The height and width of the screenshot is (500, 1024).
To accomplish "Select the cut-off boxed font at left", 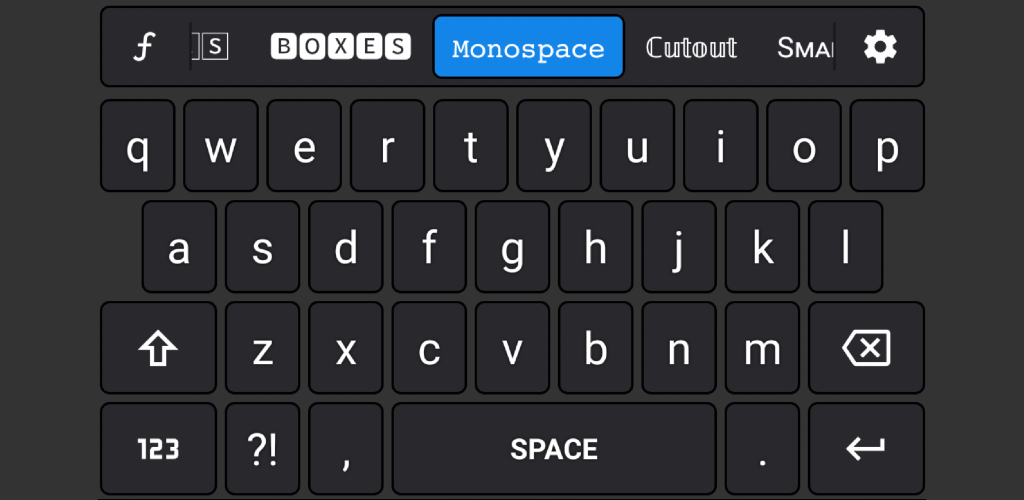I will pyautogui.click(x=211, y=47).
